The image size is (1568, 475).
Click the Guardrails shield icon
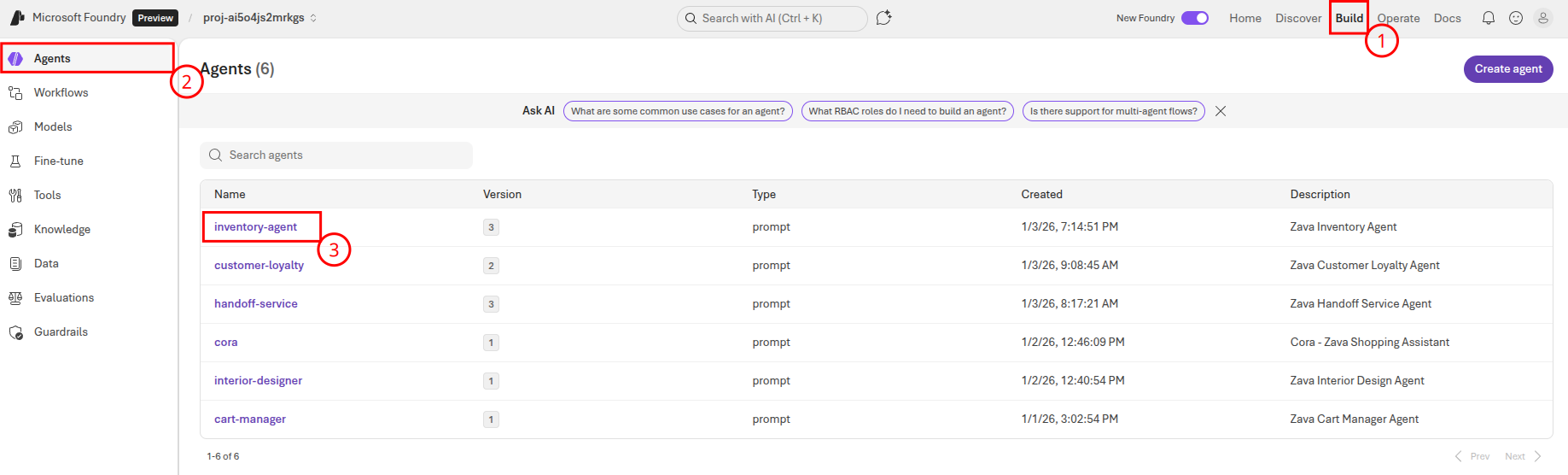click(x=15, y=331)
